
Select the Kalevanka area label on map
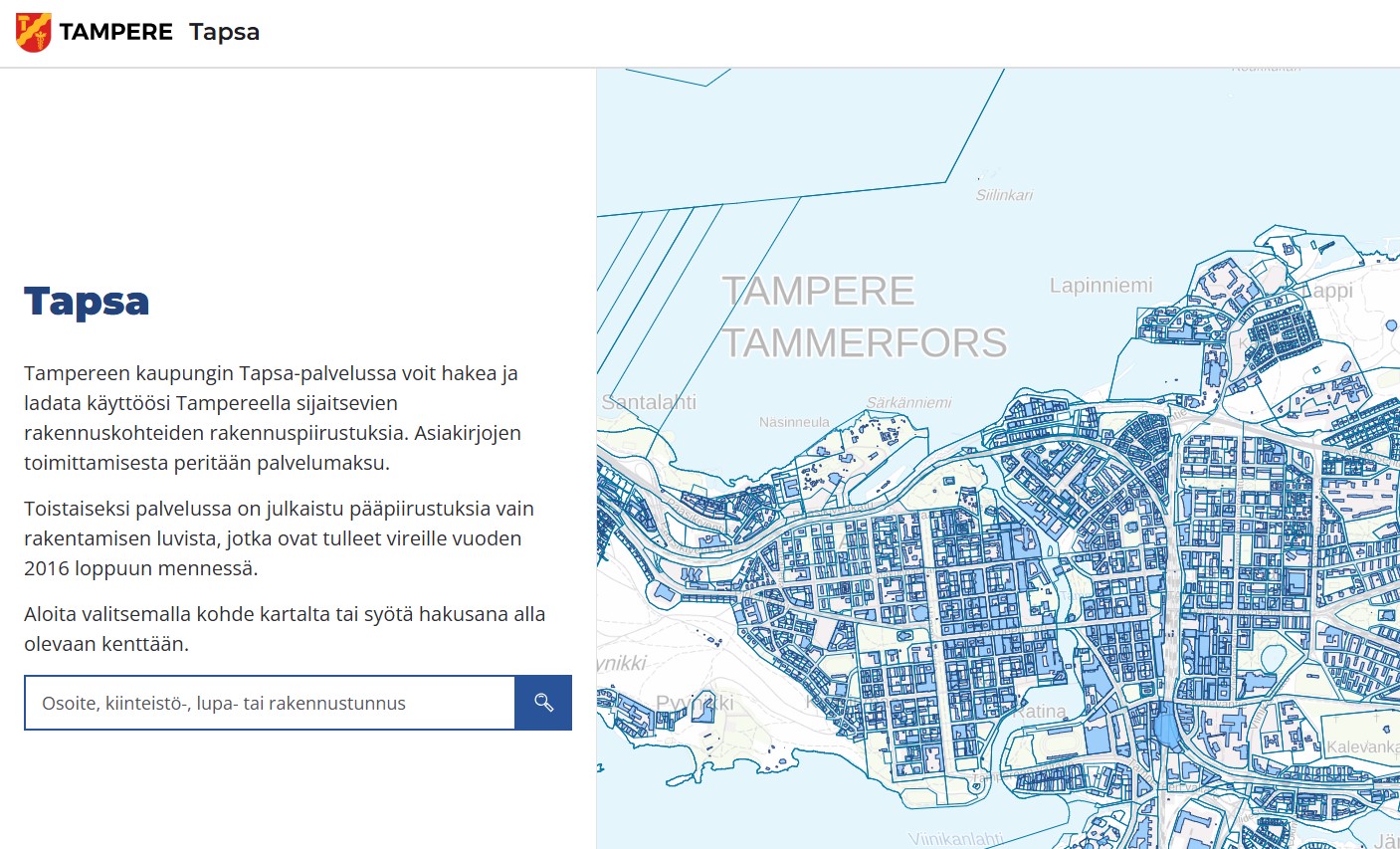tap(1362, 746)
